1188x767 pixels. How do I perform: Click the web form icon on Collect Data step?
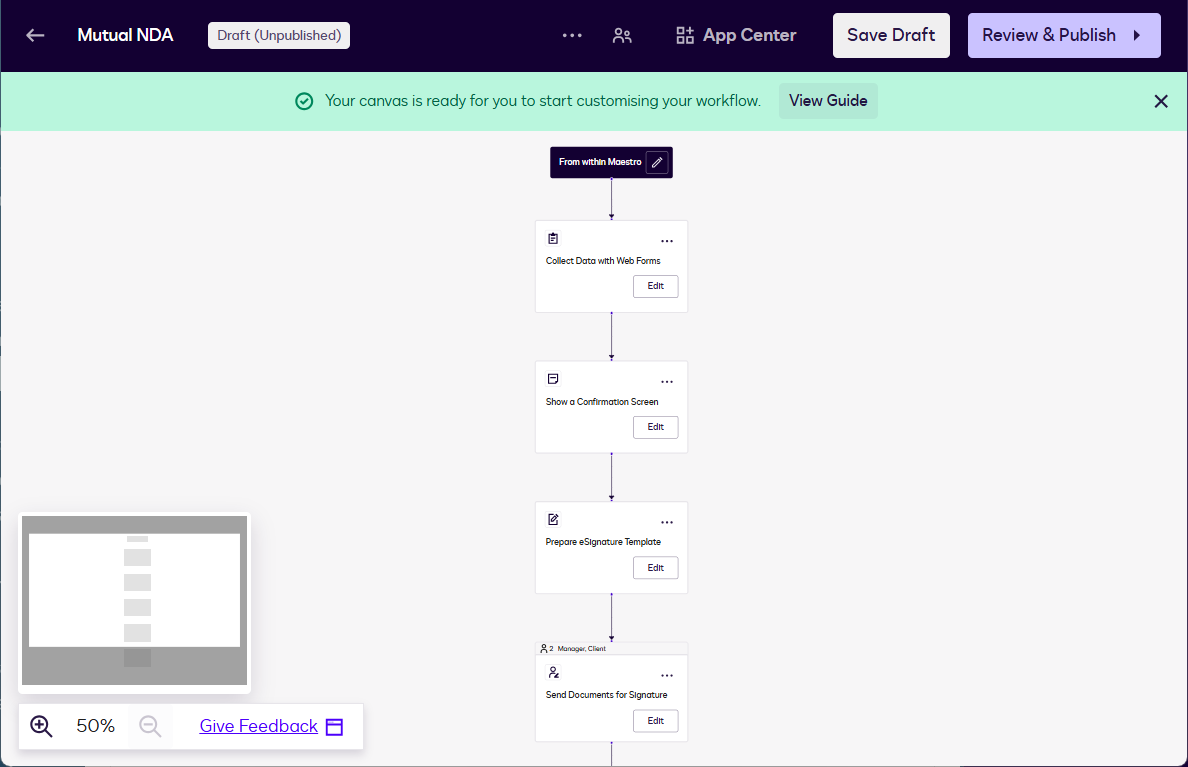pyautogui.click(x=553, y=238)
